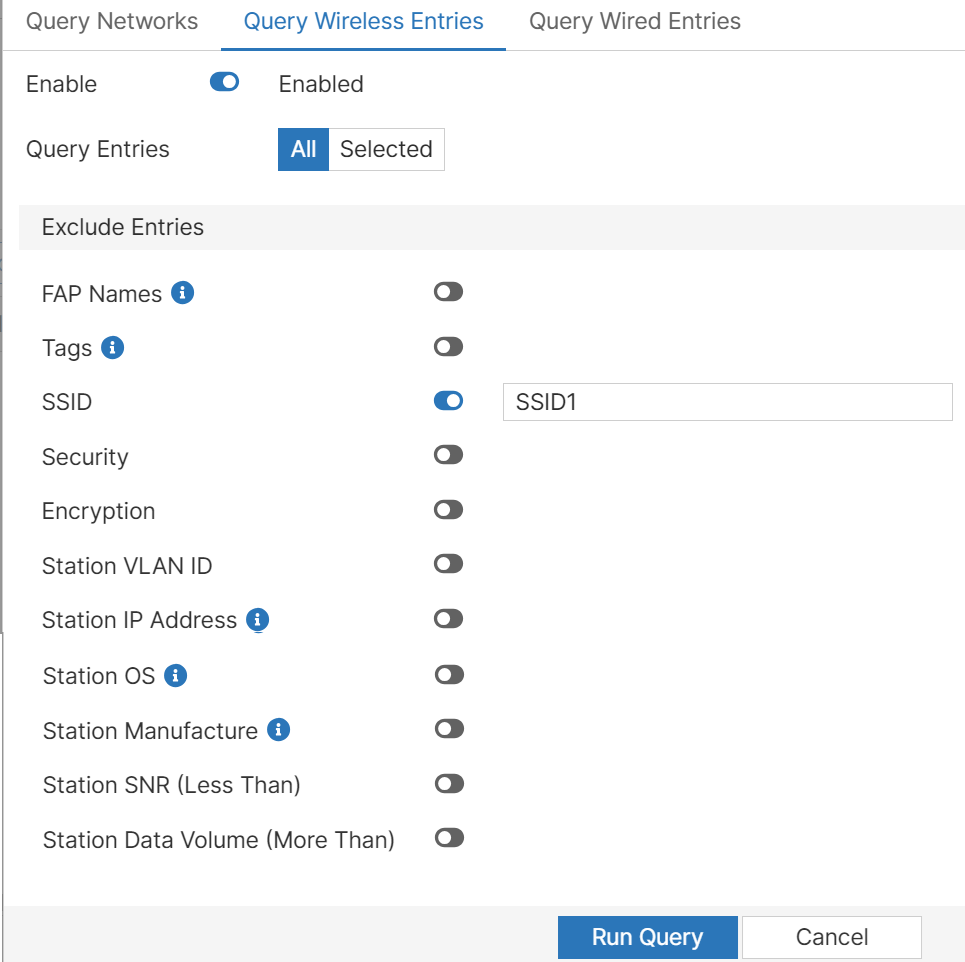The width and height of the screenshot is (965, 962).
Task: Click the Station IP Address info icon
Action: 258,620
